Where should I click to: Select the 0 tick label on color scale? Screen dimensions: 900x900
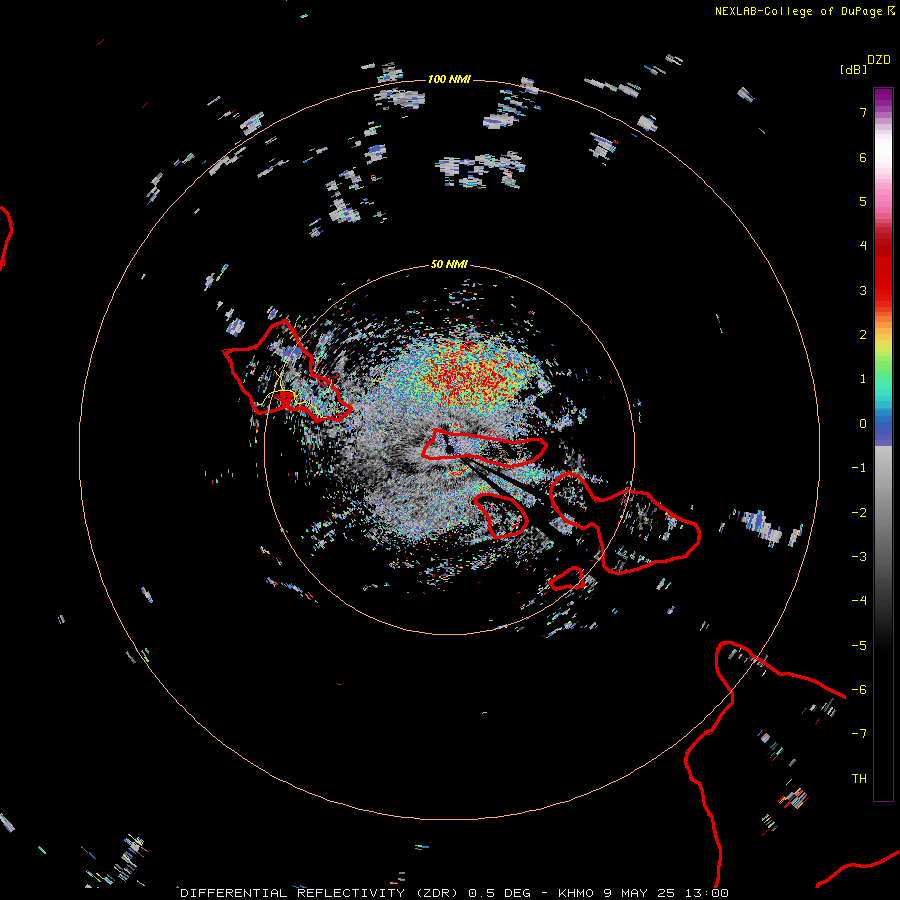tap(863, 424)
